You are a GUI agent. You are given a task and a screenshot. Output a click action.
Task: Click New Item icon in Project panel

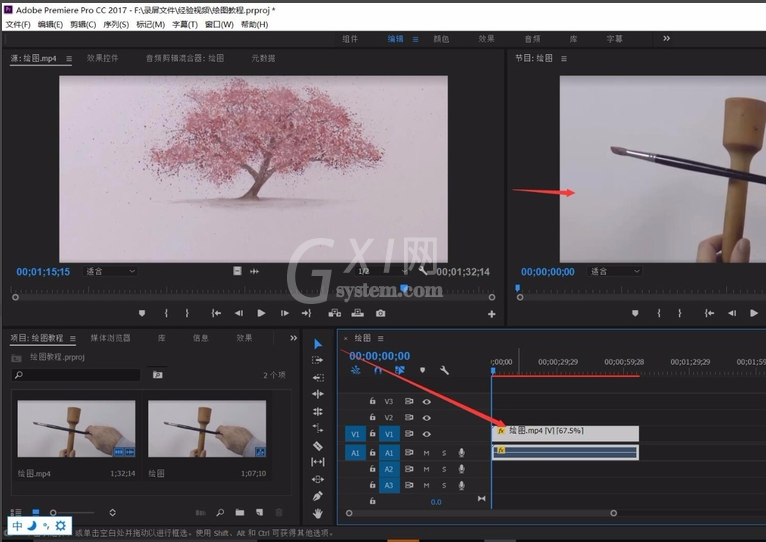tap(259, 512)
